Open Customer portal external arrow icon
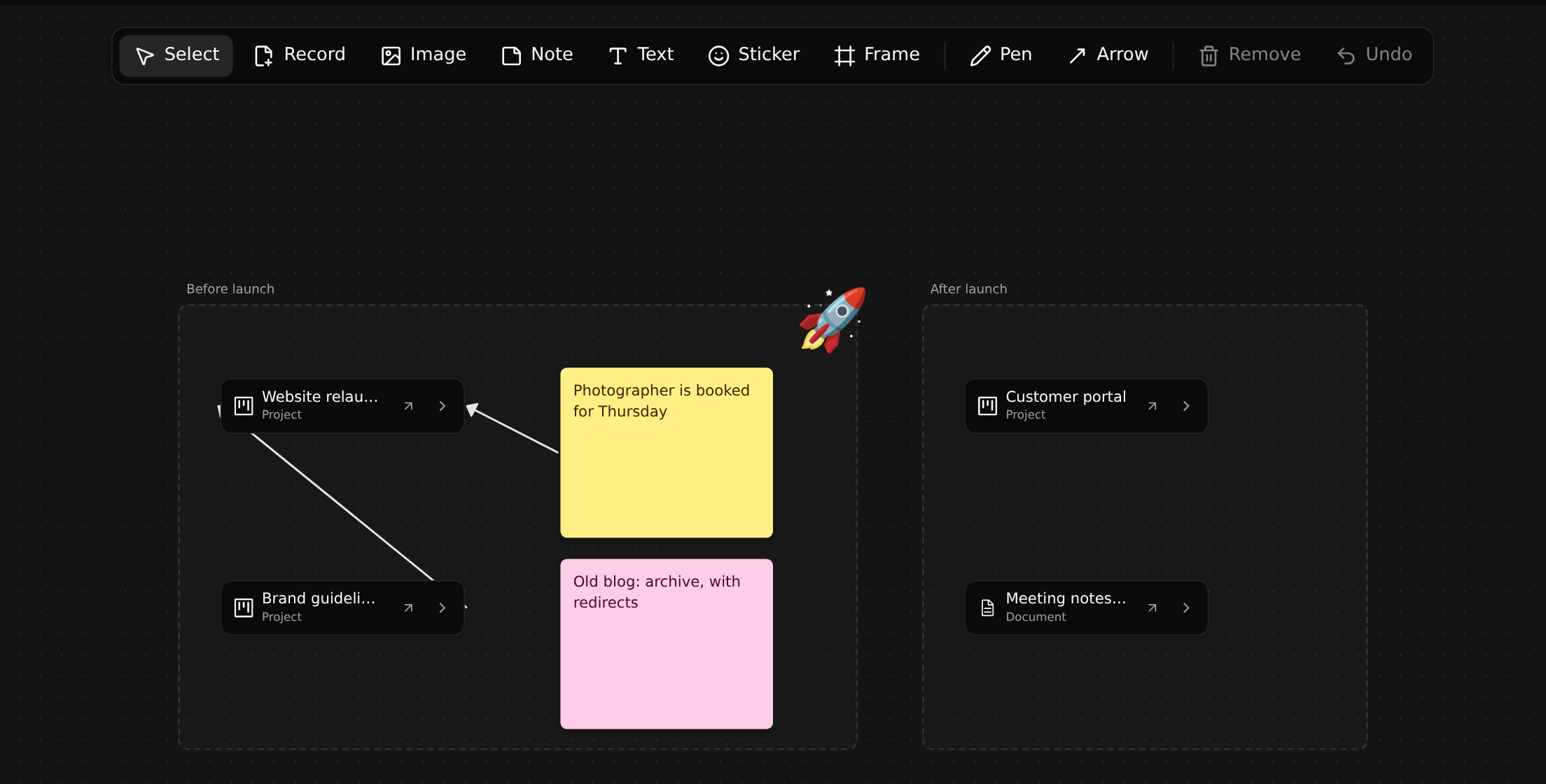Viewport: 1546px width, 784px height. coord(1152,406)
